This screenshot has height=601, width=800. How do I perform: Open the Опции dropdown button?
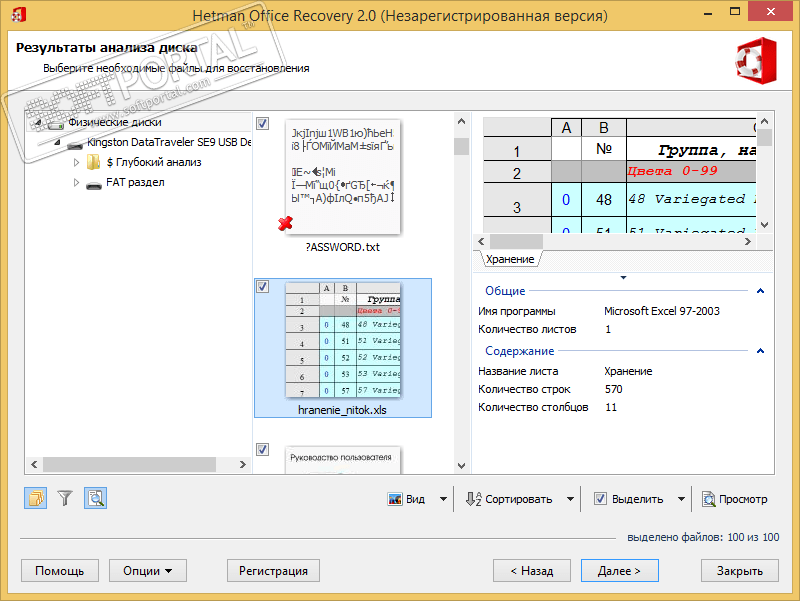147,570
